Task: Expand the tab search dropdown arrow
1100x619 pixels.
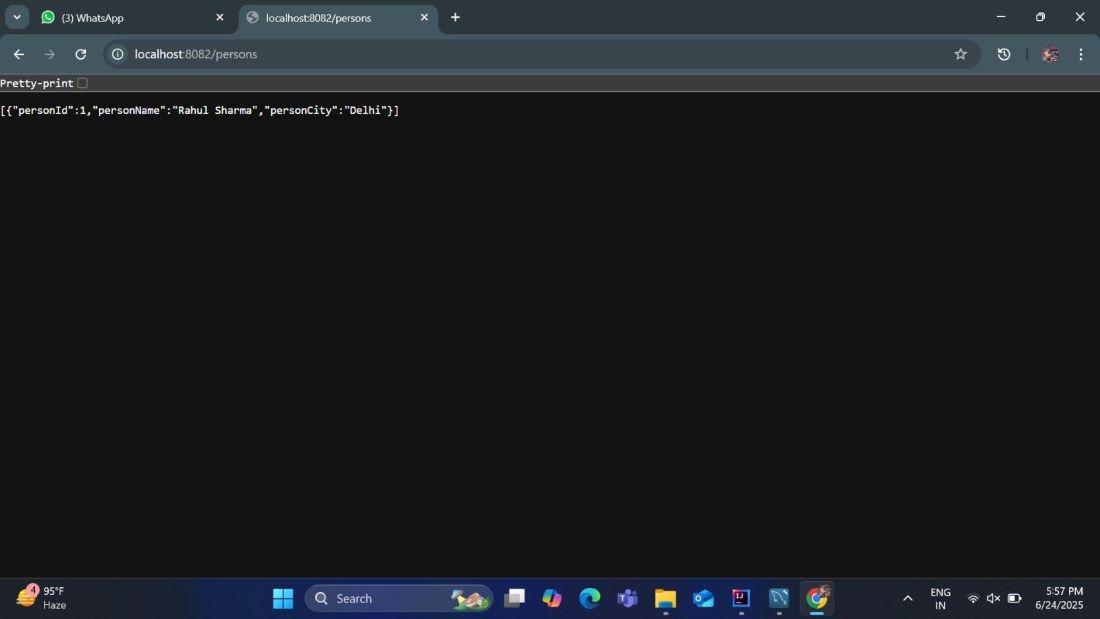Action: (x=17, y=17)
